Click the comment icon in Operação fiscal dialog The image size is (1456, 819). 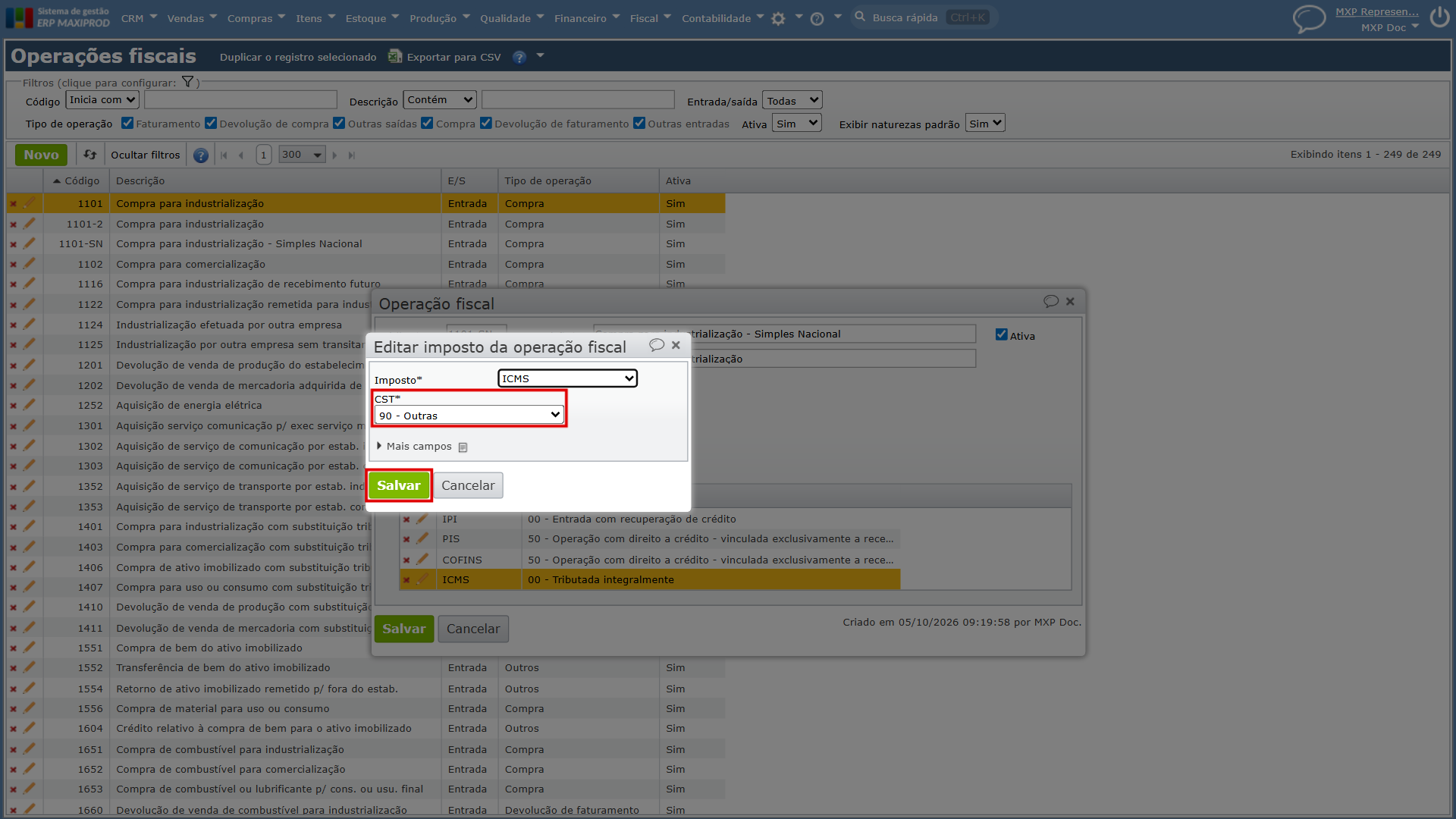[1051, 301]
